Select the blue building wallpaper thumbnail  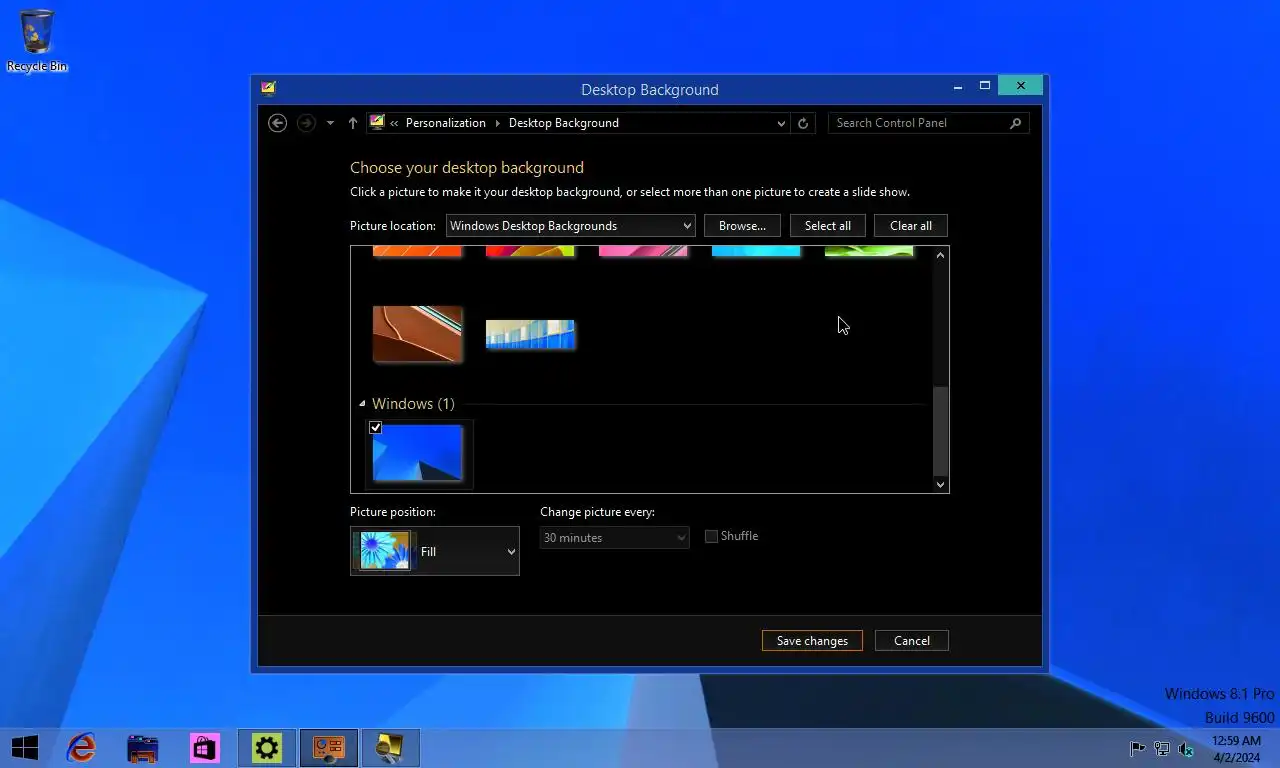click(x=530, y=334)
